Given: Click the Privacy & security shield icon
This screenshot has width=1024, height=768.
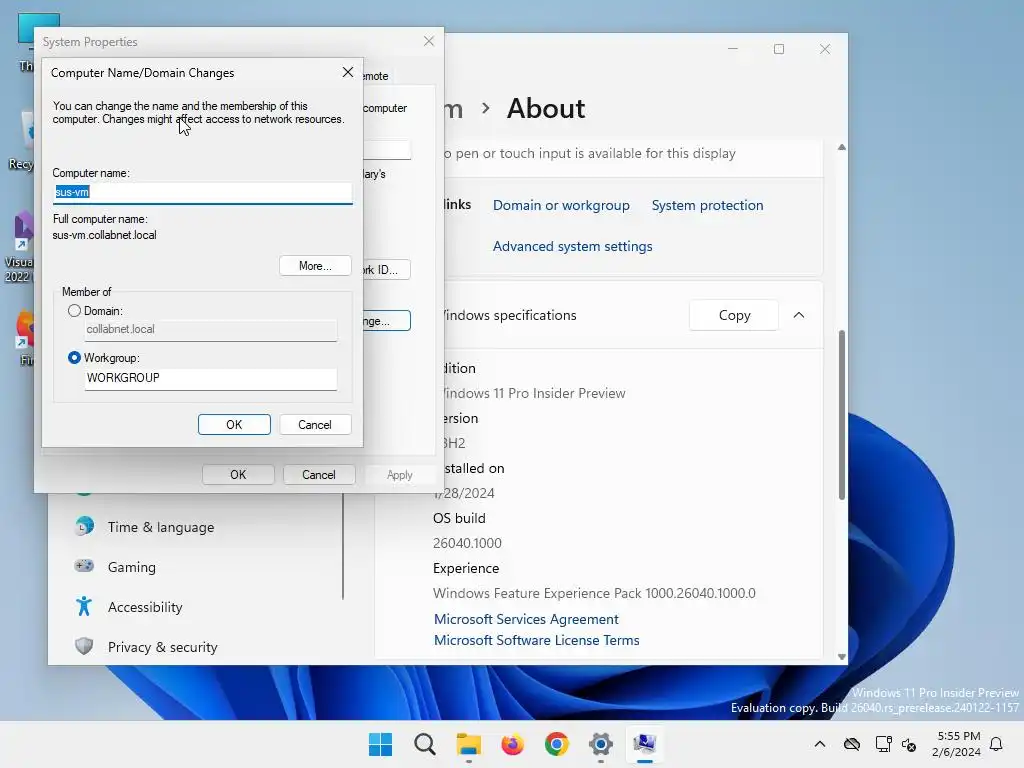Looking at the screenshot, I should (x=84, y=647).
